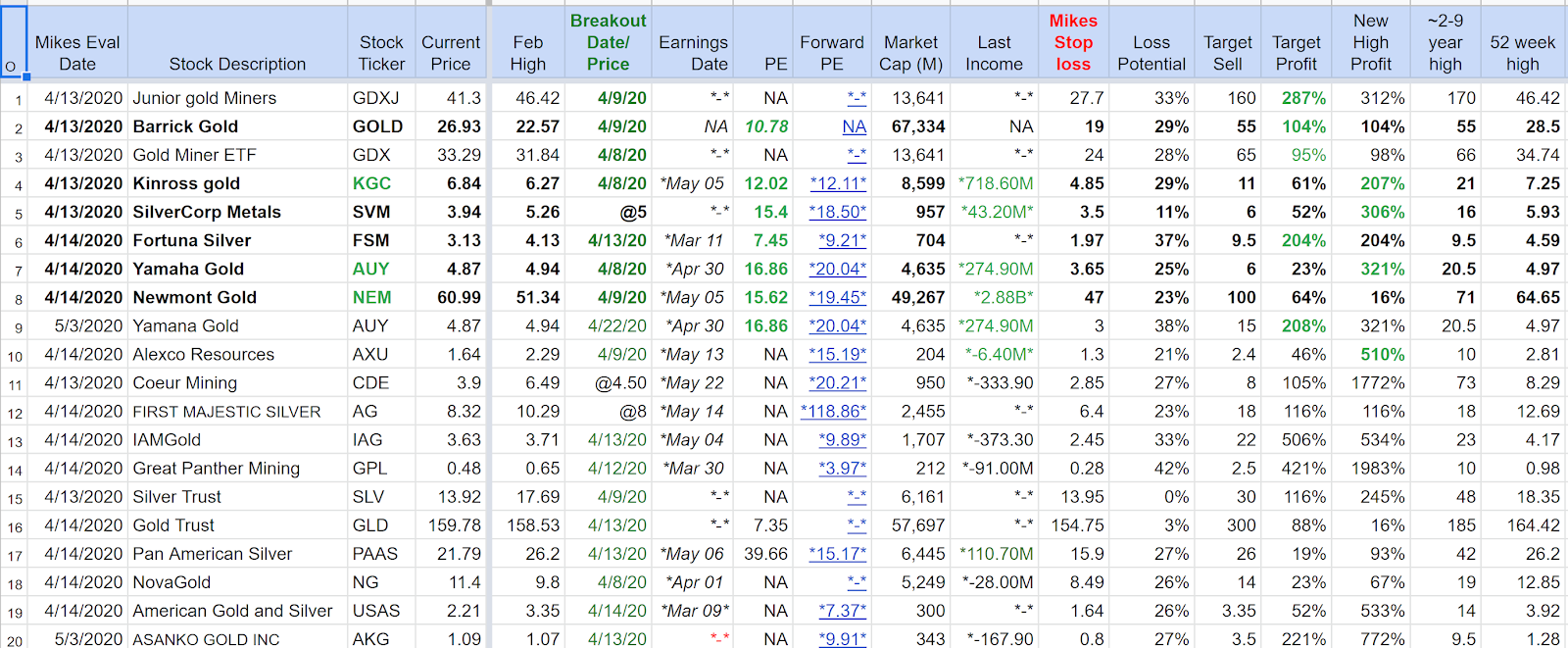Select the Gold Trust cell
1568x648 pixels.
[x=237, y=524]
